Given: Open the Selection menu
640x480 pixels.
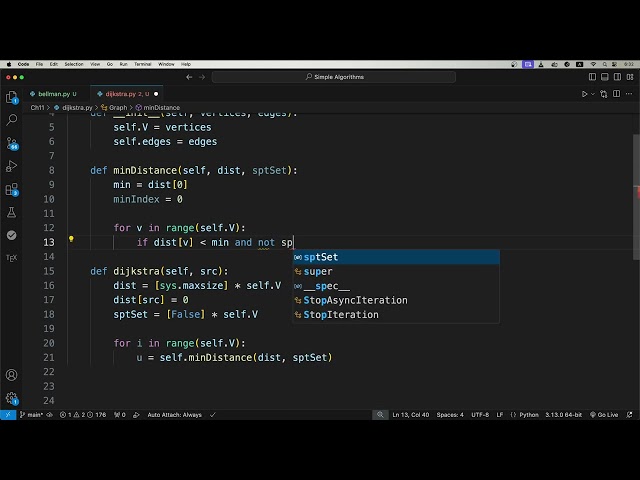Looking at the screenshot, I should (x=73, y=64).
